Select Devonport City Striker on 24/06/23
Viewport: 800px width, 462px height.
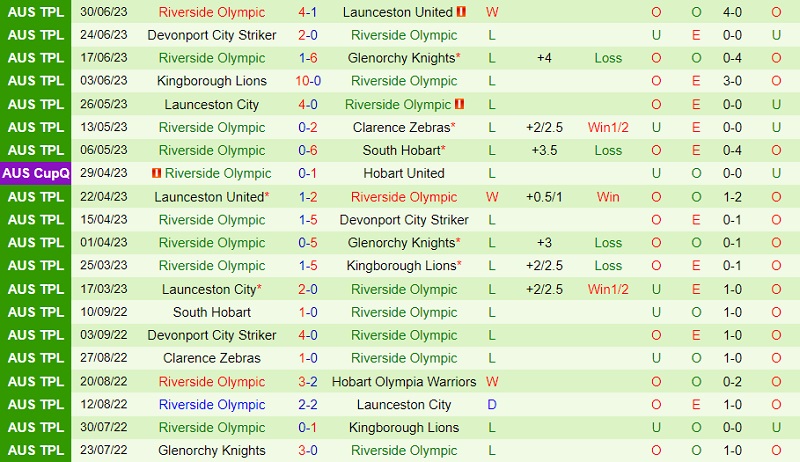click(211, 35)
